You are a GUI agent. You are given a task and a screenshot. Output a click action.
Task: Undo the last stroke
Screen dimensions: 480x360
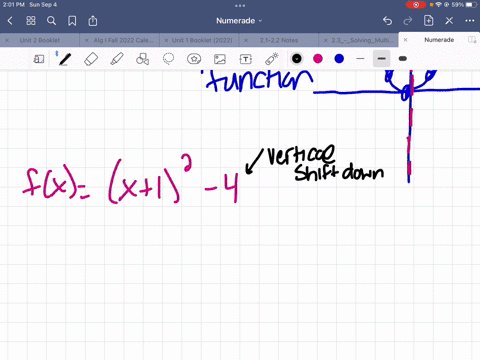tap(387, 21)
